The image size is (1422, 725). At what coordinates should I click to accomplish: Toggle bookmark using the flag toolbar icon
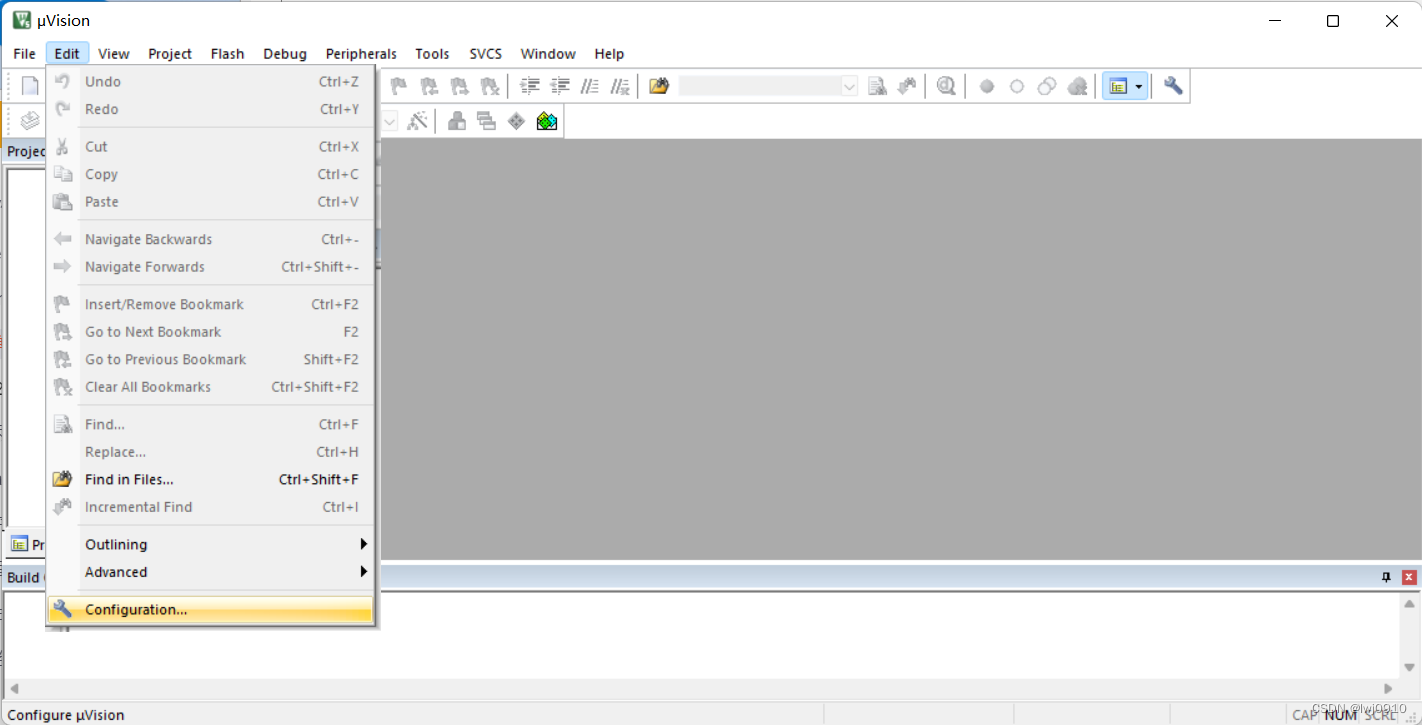[398, 86]
